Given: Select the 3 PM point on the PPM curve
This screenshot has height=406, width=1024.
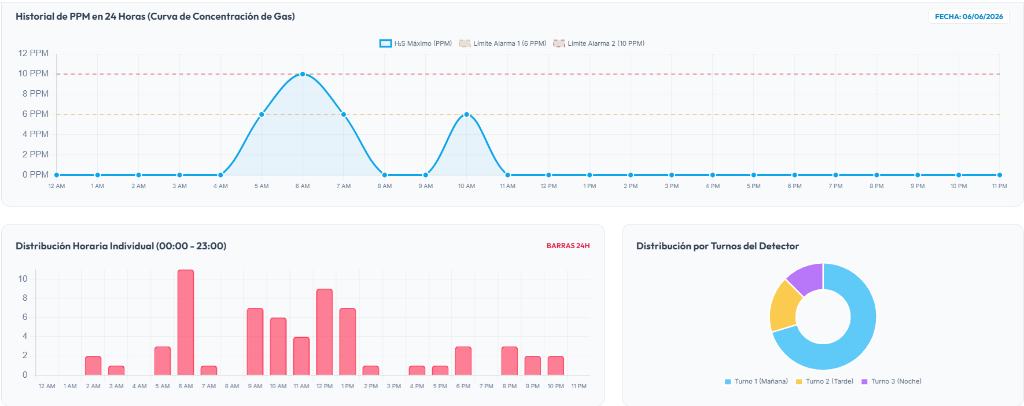Looking at the screenshot, I should 671,175.
